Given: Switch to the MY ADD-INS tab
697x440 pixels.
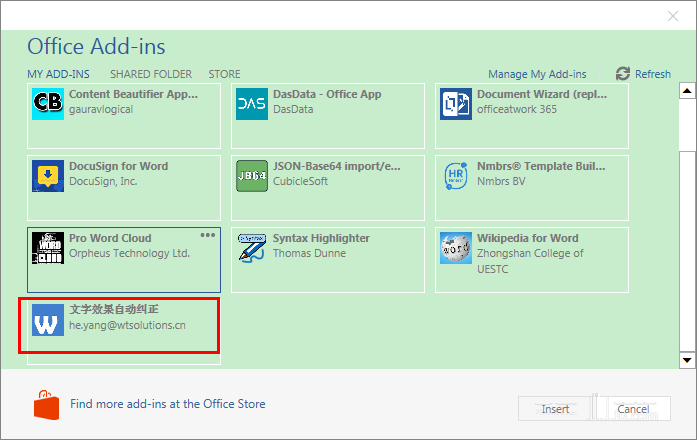Looking at the screenshot, I should [58, 74].
